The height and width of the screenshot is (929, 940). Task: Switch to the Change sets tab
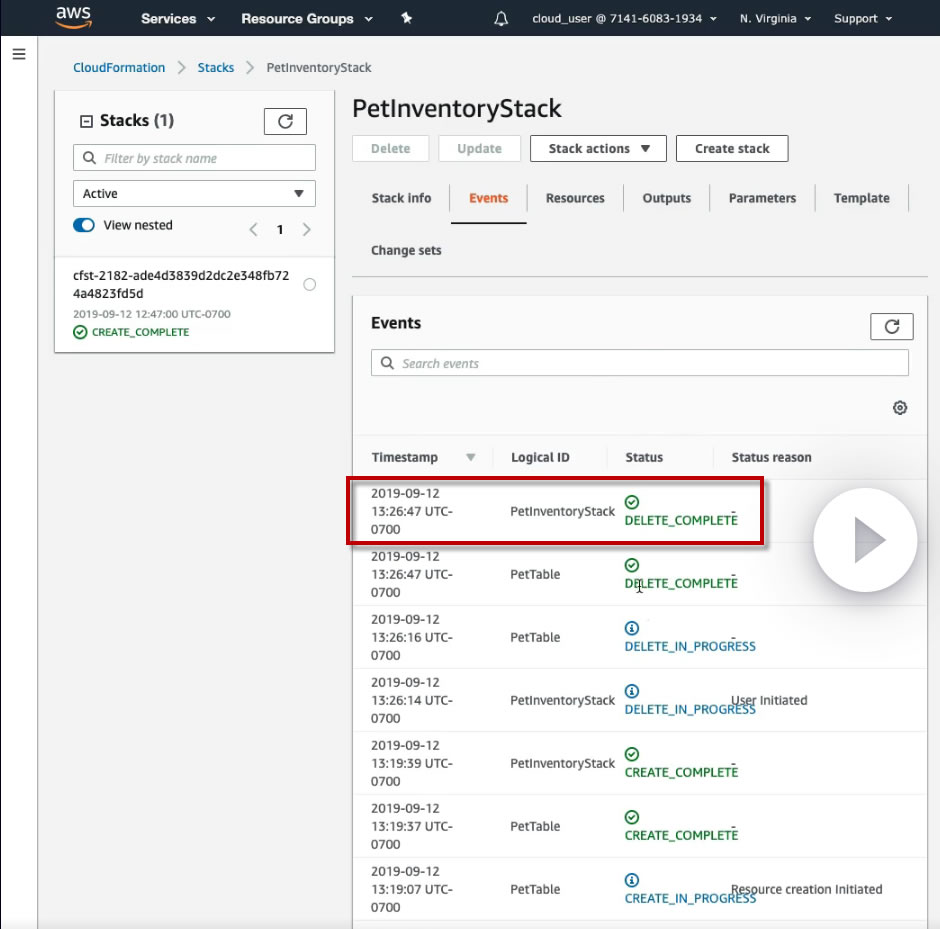pyautogui.click(x=406, y=251)
